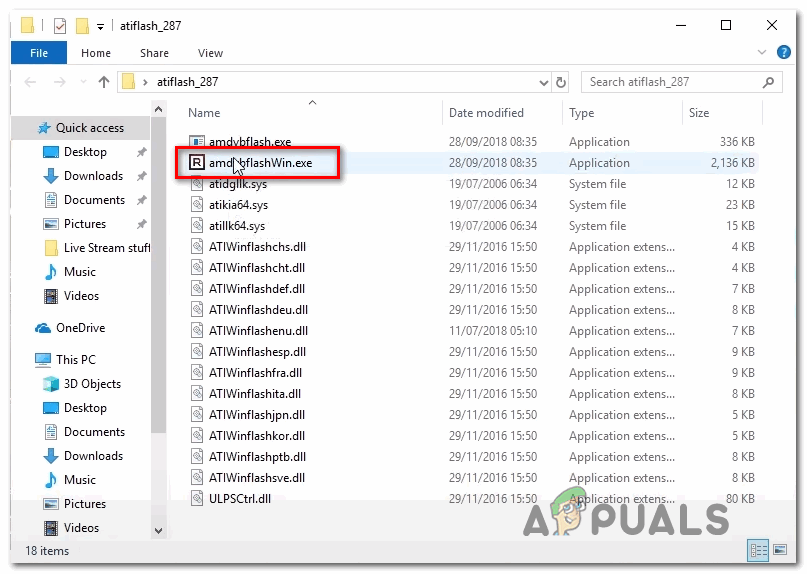This screenshot has width=807, height=574.
Task: Click the atiflash_287 address bar path
Action: click(187, 82)
